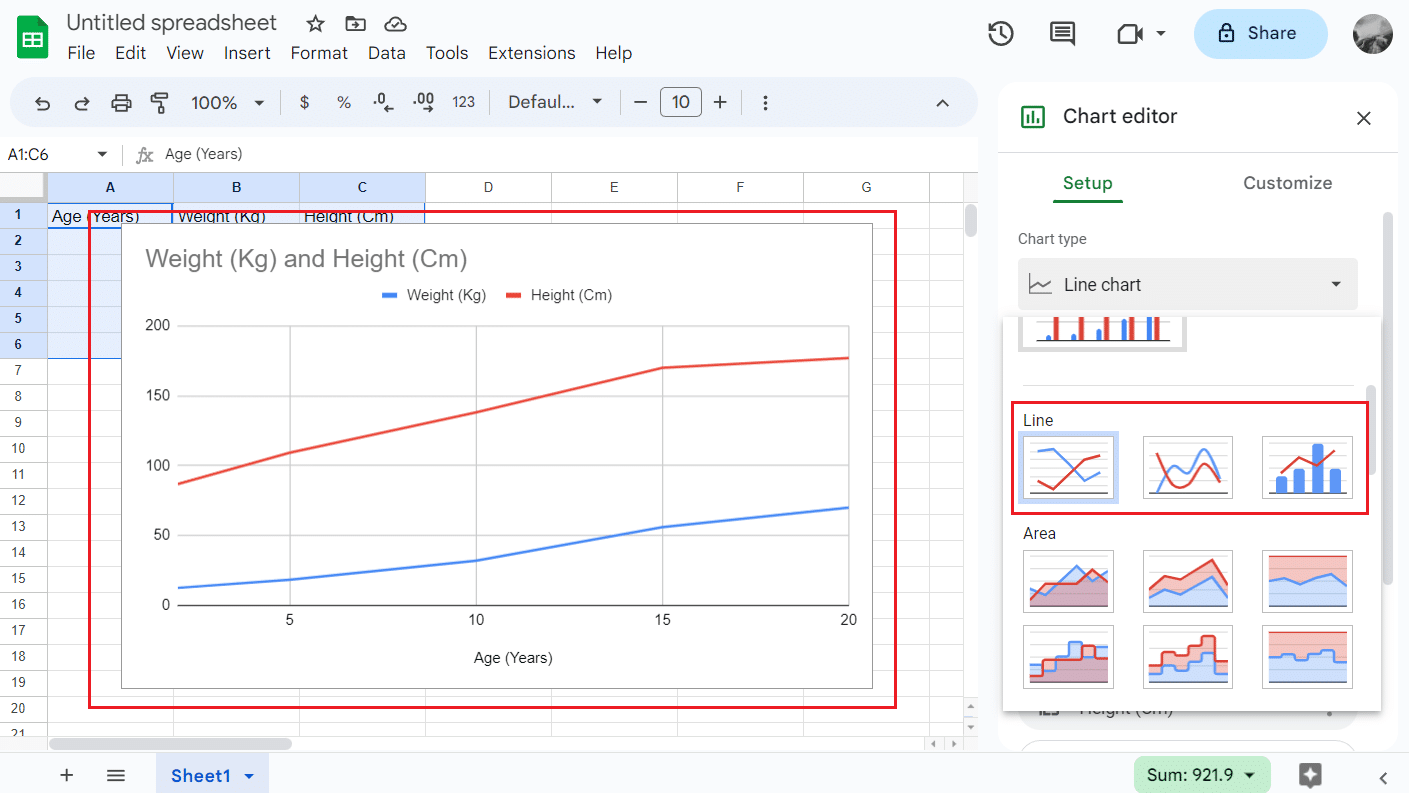
Task: Activate the paint format tool
Action: pos(159,102)
